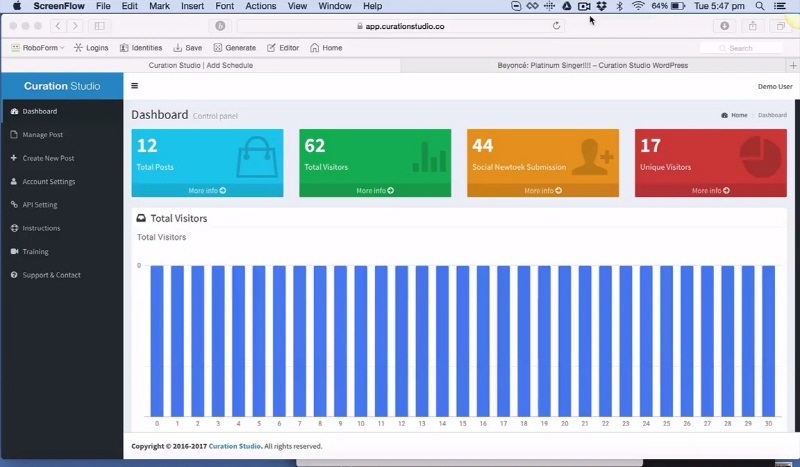Open the RoboForm dropdown
The image size is (800, 467).
coord(38,48)
